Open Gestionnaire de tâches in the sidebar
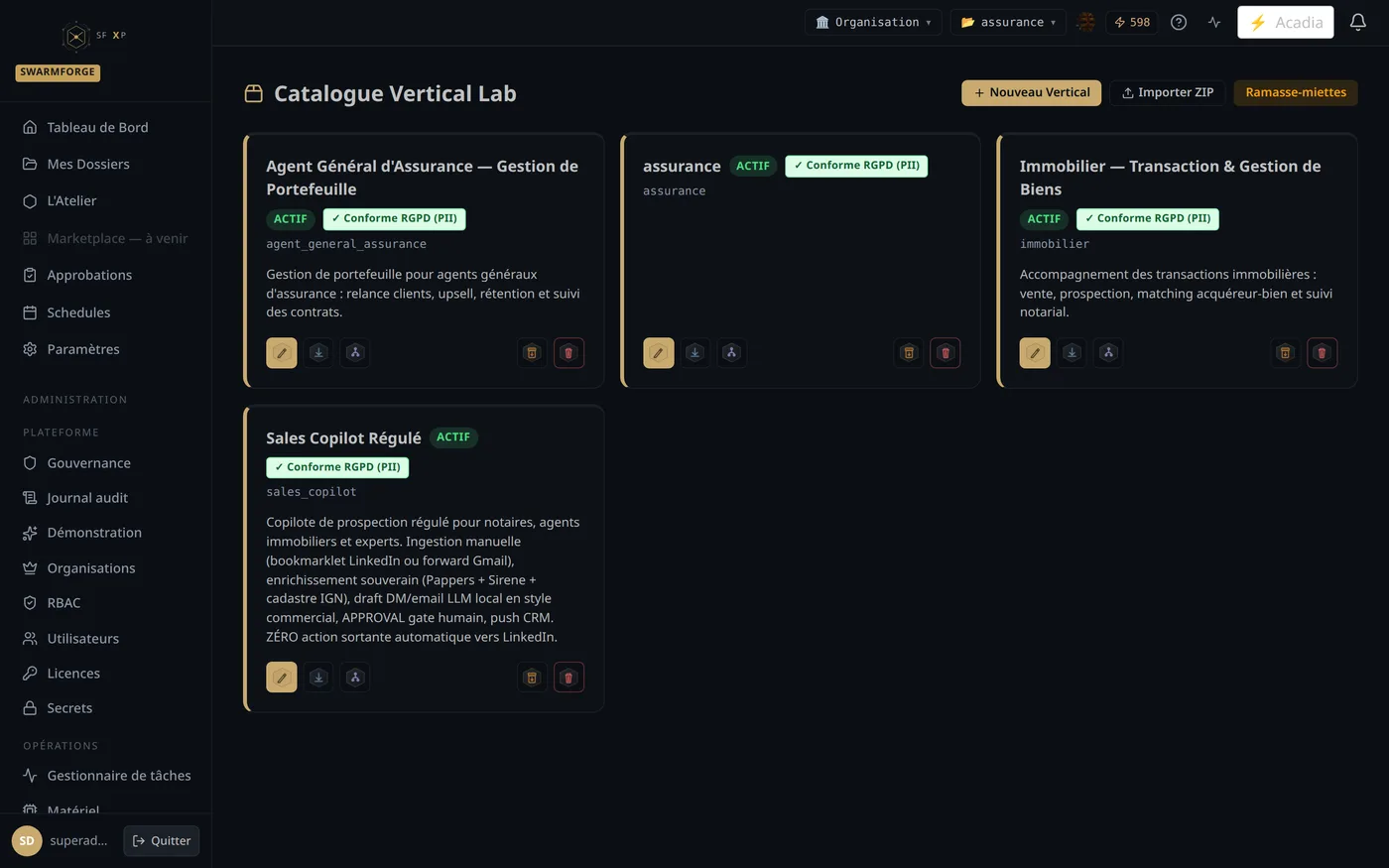 pos(105,776)
